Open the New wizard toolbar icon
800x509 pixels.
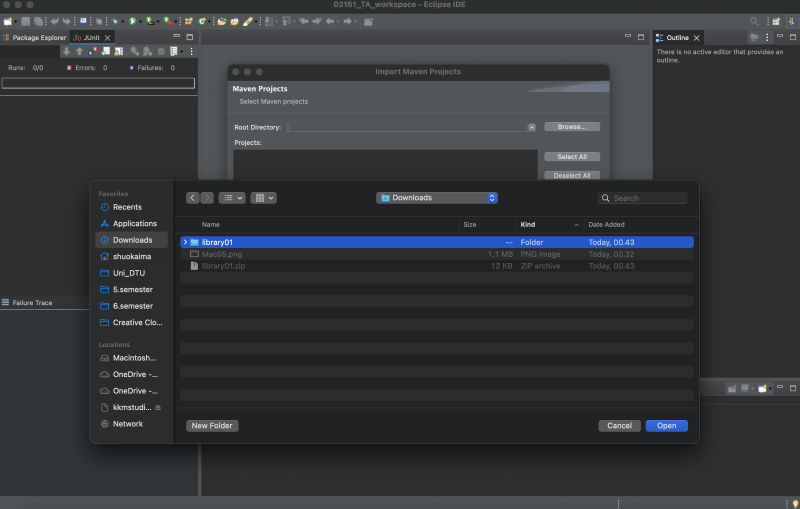coord(7,21)
